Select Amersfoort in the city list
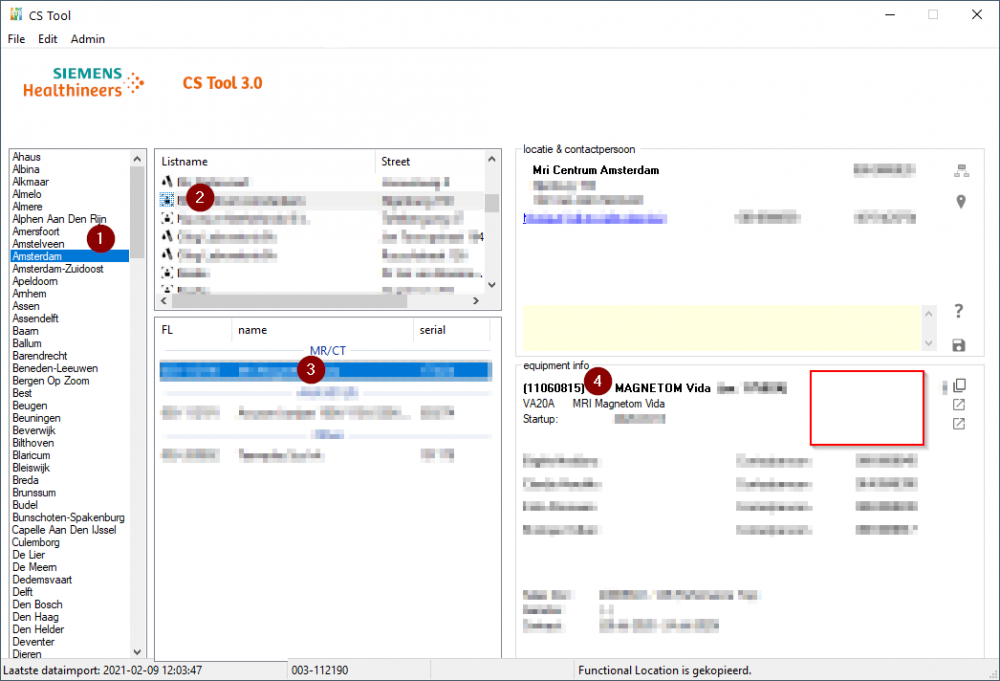Image resolution: width=1000 pixels, height=681 pixels. click(x=36, y=231)
